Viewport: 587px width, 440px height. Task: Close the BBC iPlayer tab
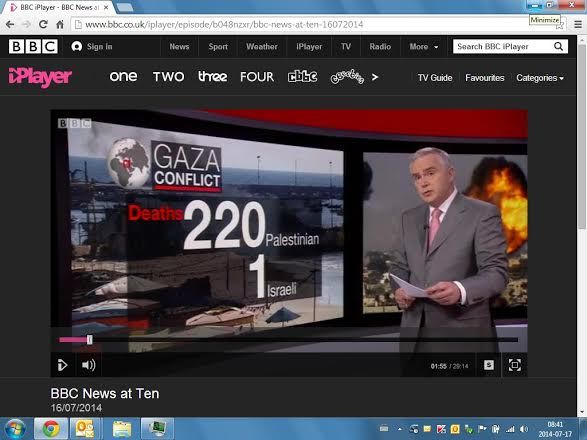[106, 7]
